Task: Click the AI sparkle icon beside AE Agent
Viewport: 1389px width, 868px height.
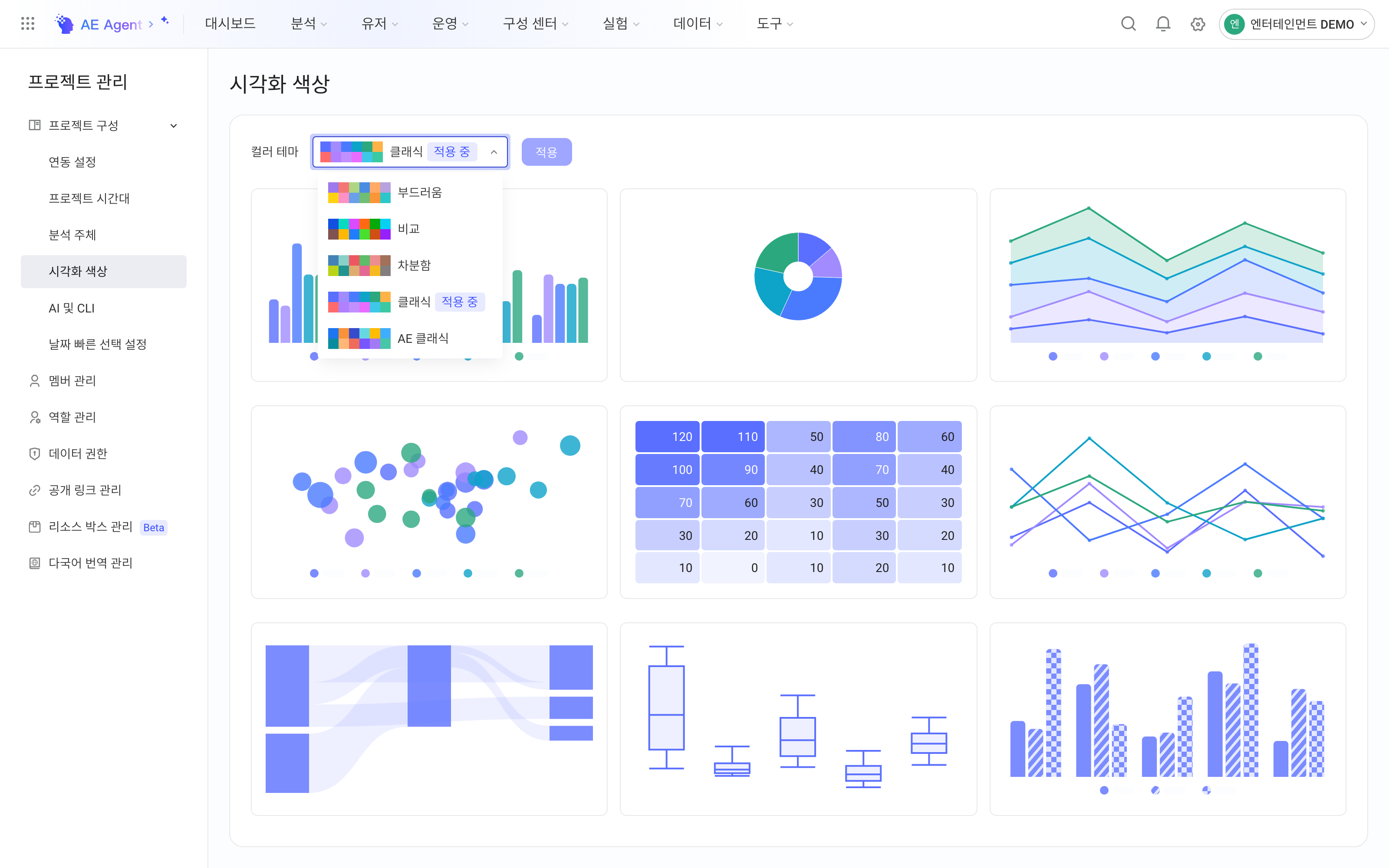Action: coord(165,21)
